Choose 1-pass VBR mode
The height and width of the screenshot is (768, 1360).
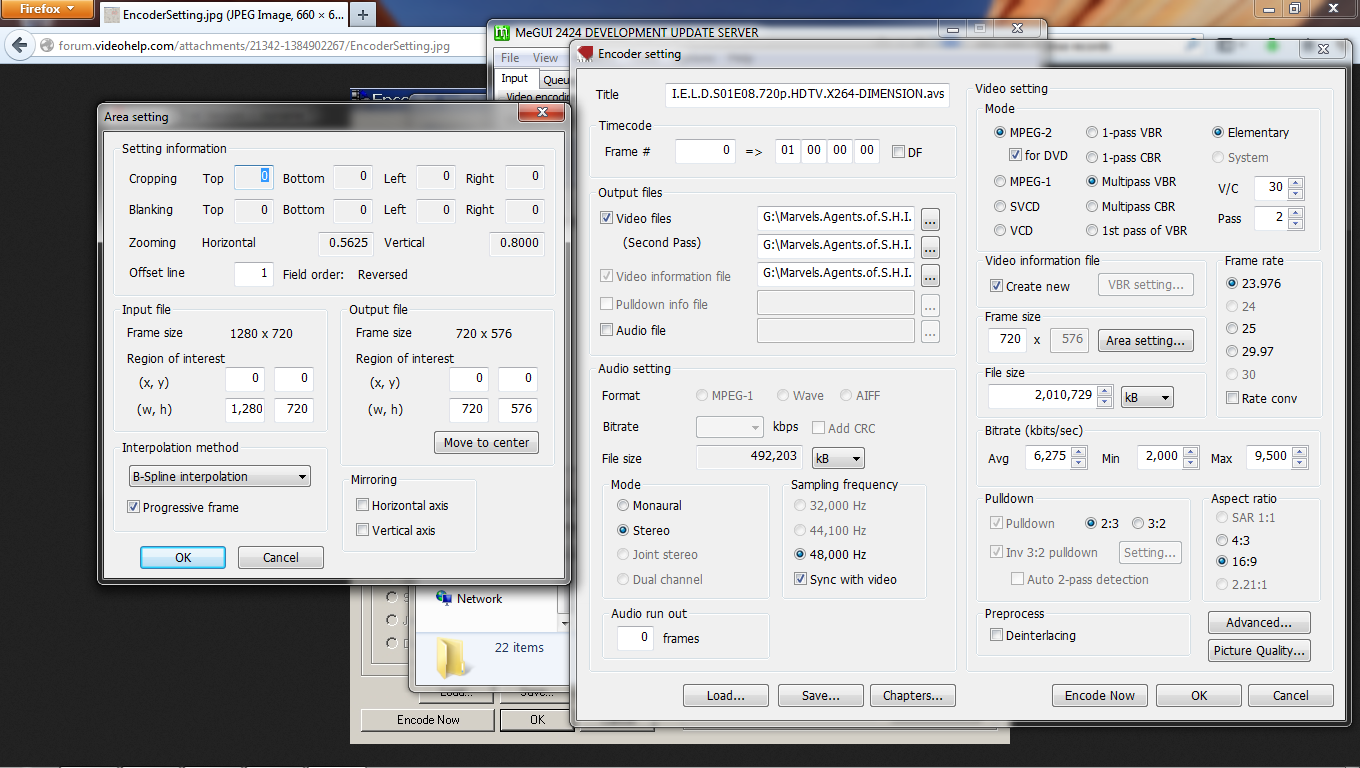pos(1093,132)
